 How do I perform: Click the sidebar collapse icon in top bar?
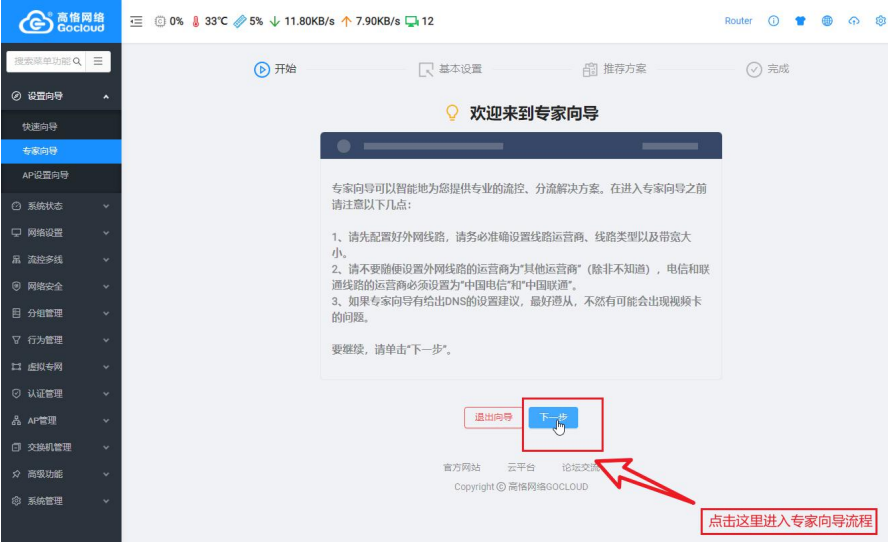[137, 21]
